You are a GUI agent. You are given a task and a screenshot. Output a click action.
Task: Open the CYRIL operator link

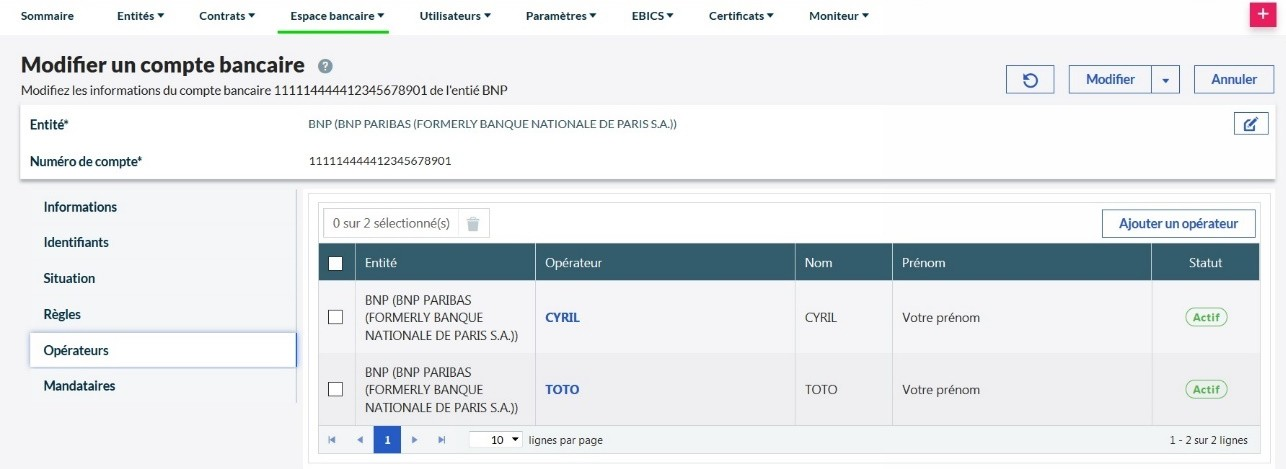click(562, 318)
